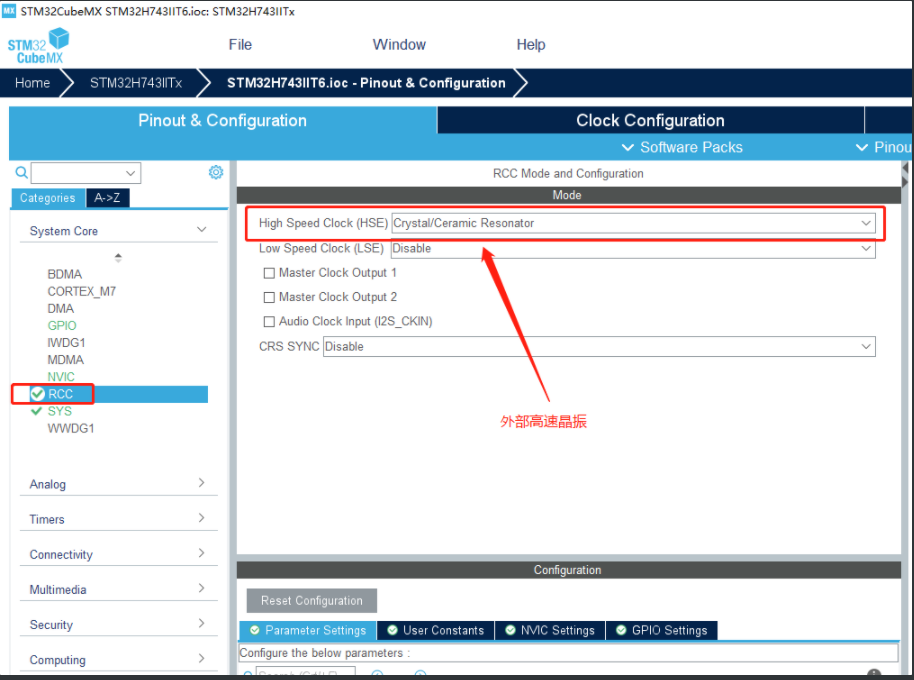Image resolution: width=914 pixels, height=680 pixels.
Task: Enable Master Clock Output 2 checkbox
Action: pyautogui.click(x=269, y=297)
